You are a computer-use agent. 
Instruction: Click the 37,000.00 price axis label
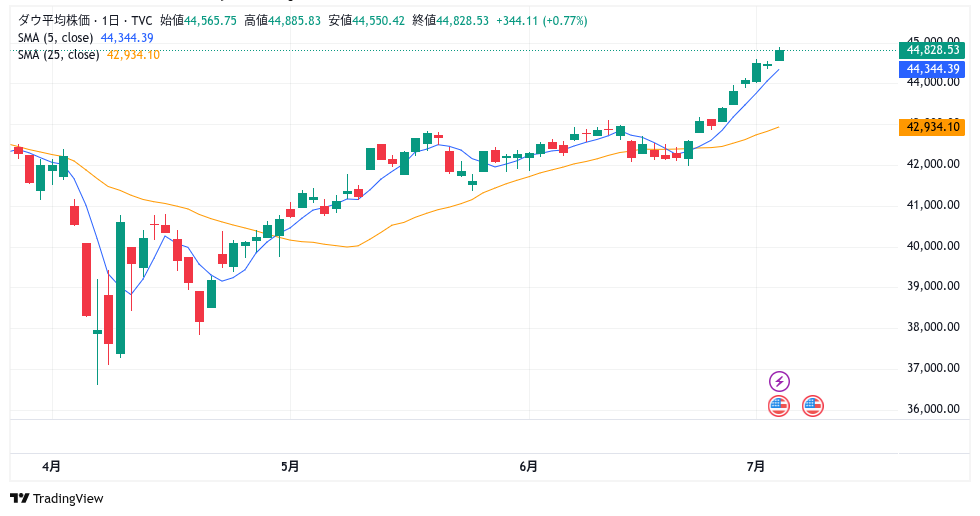[933, 368]
